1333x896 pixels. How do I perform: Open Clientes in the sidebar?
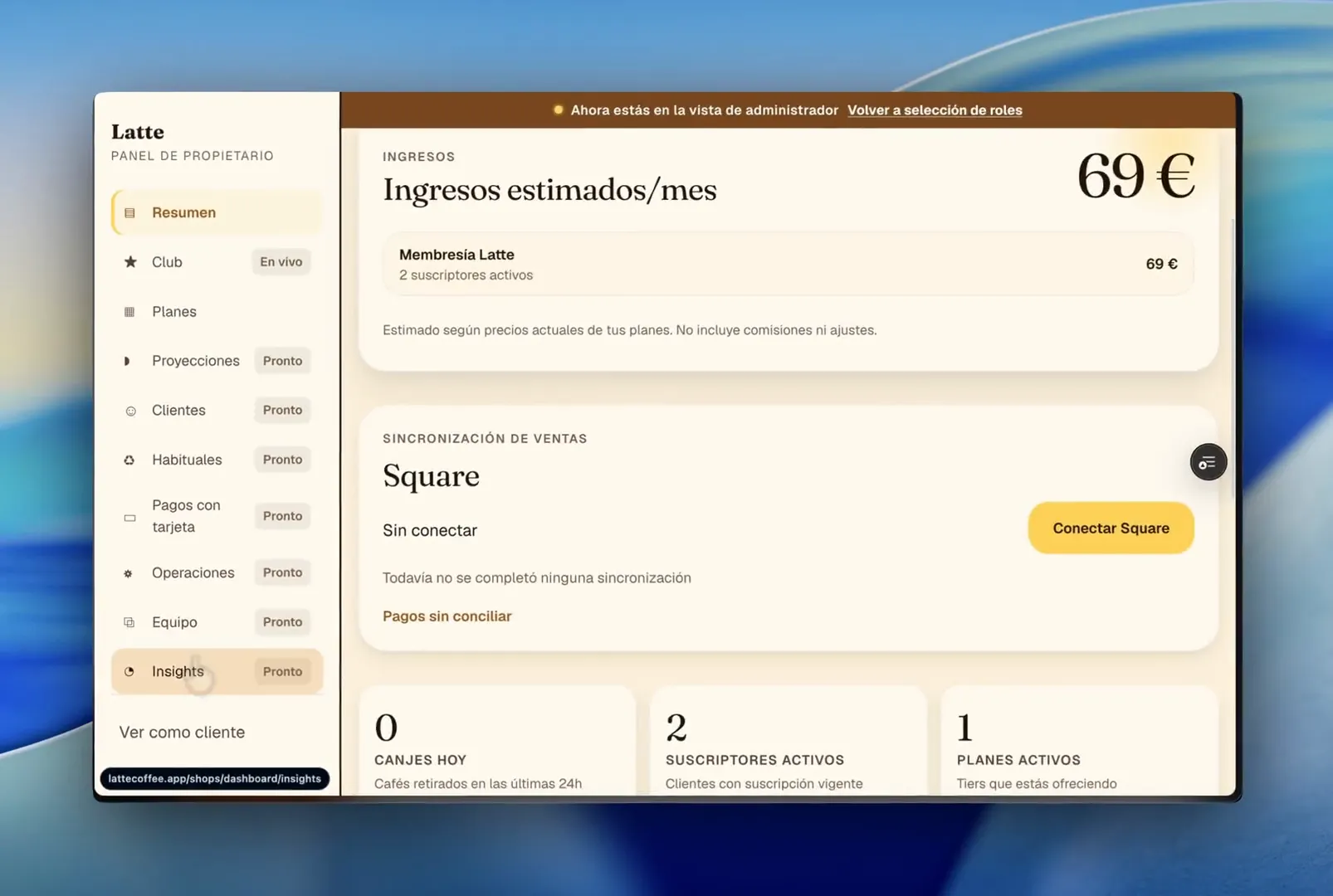click(x=217, y=411)
